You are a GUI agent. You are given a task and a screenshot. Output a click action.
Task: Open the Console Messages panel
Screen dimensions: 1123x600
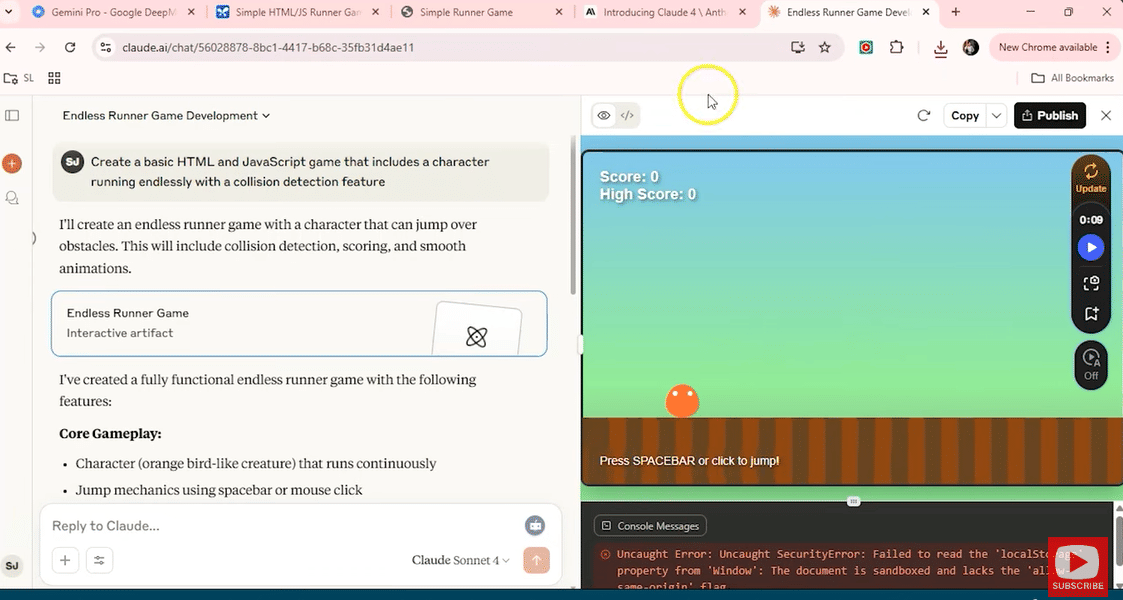point(650,526)
